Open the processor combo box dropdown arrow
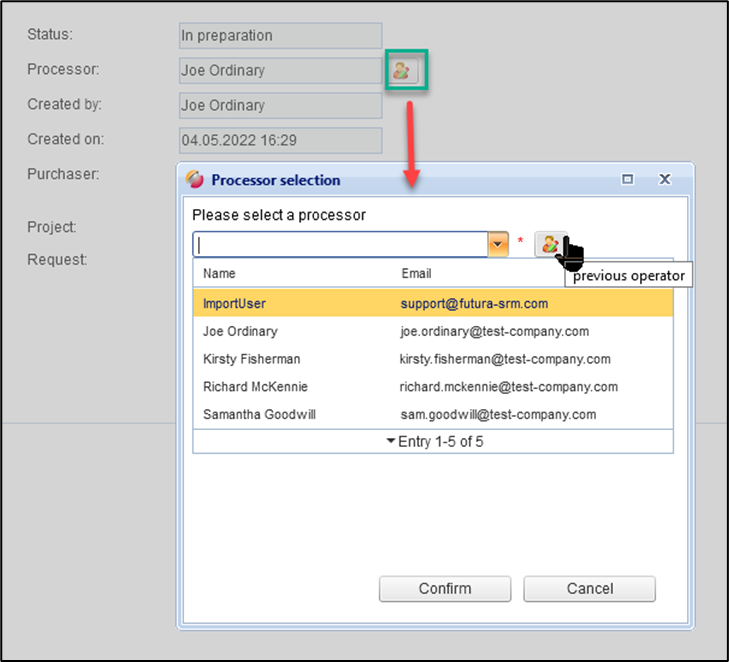The height and width of the screenshot is (662, 729). point(498,245)
